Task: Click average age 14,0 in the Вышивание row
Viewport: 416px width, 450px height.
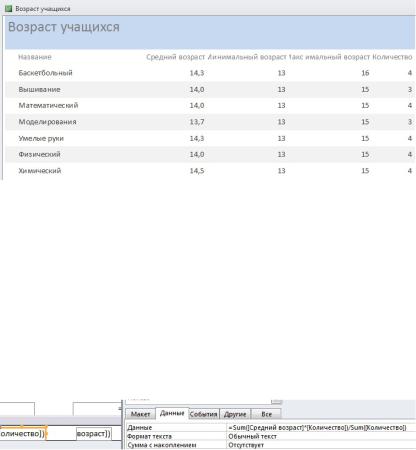Action: click(x=197, y=89)
